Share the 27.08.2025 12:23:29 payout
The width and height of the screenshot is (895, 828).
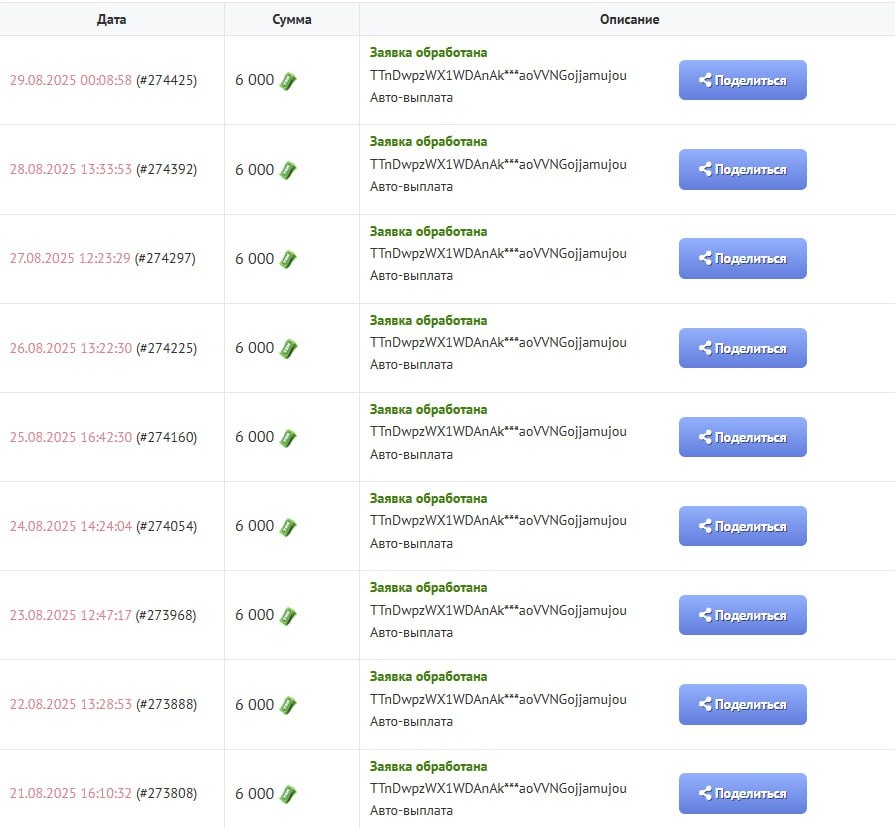[742, 259]
